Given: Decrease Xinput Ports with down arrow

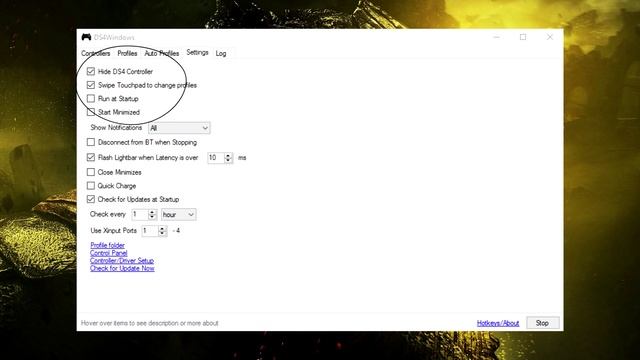Looking at the screenshot, I should pos(162,234).
